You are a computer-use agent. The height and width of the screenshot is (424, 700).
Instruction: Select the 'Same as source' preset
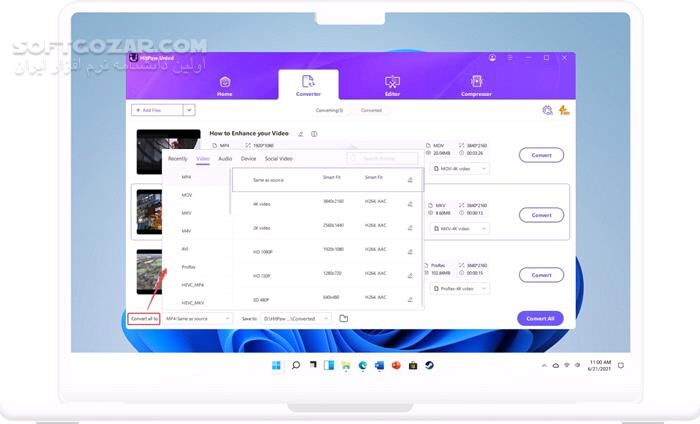(x=327, y=180)
